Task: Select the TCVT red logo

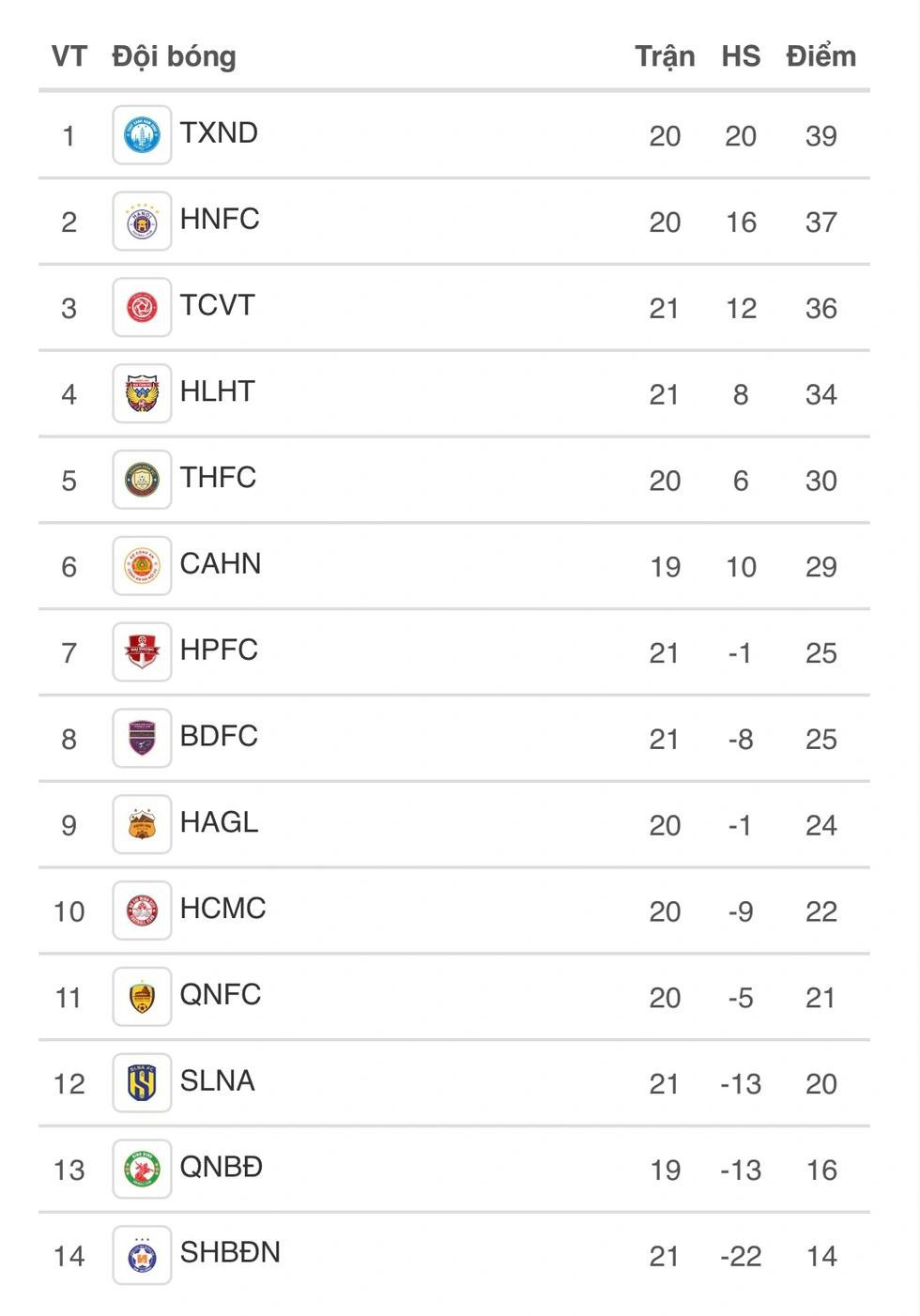Action: pyautogui.click(x=142, y=307)
